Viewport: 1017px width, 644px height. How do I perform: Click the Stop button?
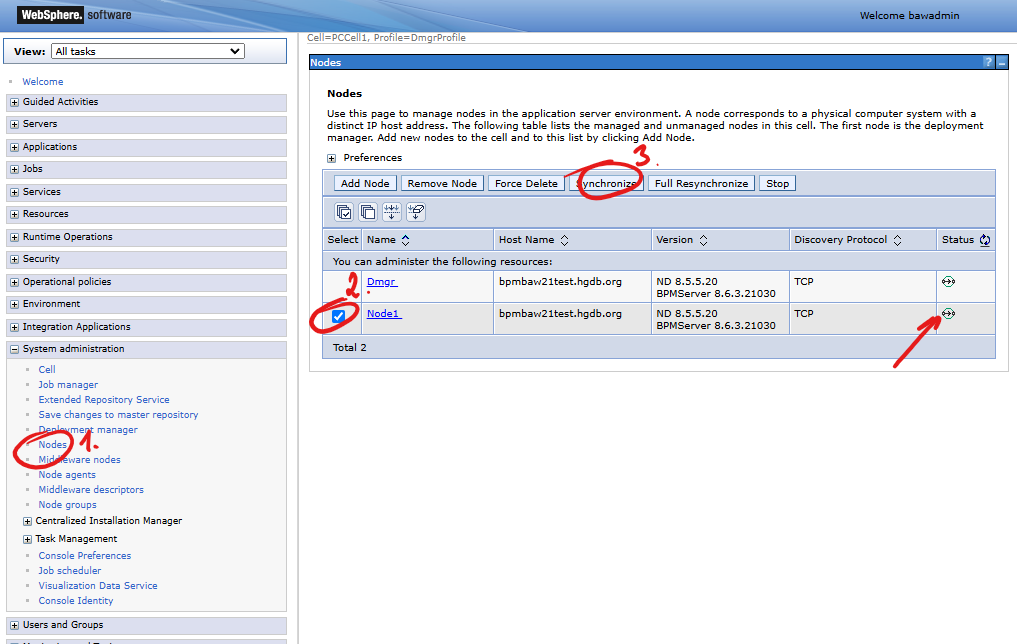tap(778, 184)
